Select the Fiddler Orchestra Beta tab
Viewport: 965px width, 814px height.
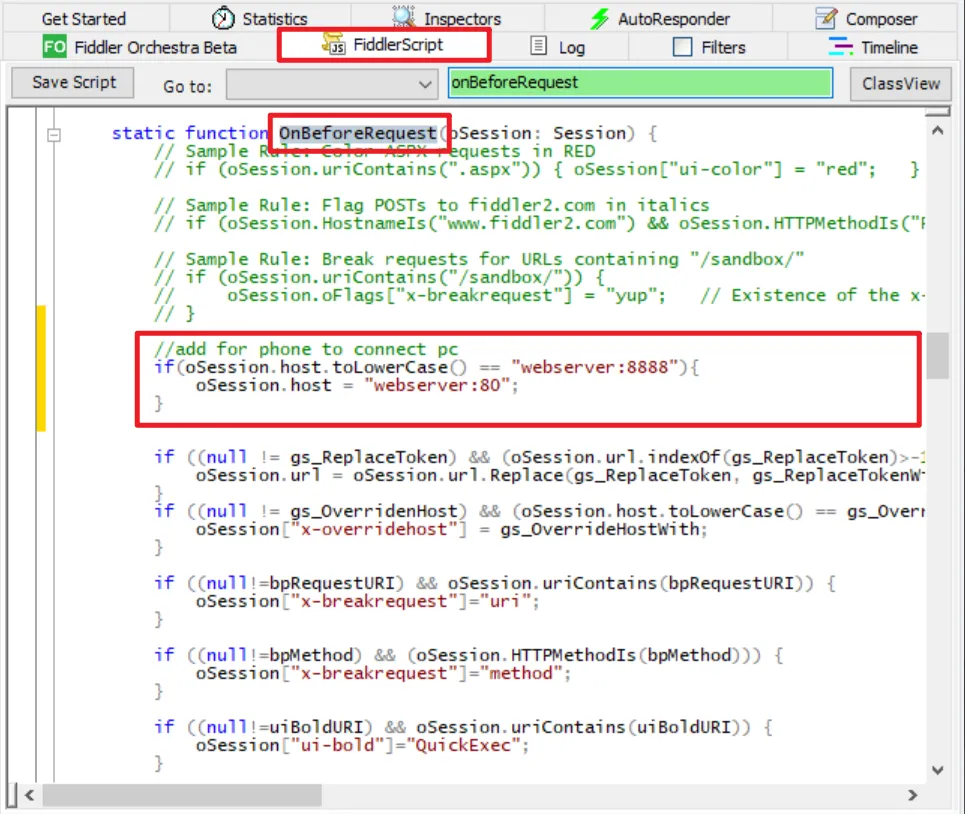(140, 47)
